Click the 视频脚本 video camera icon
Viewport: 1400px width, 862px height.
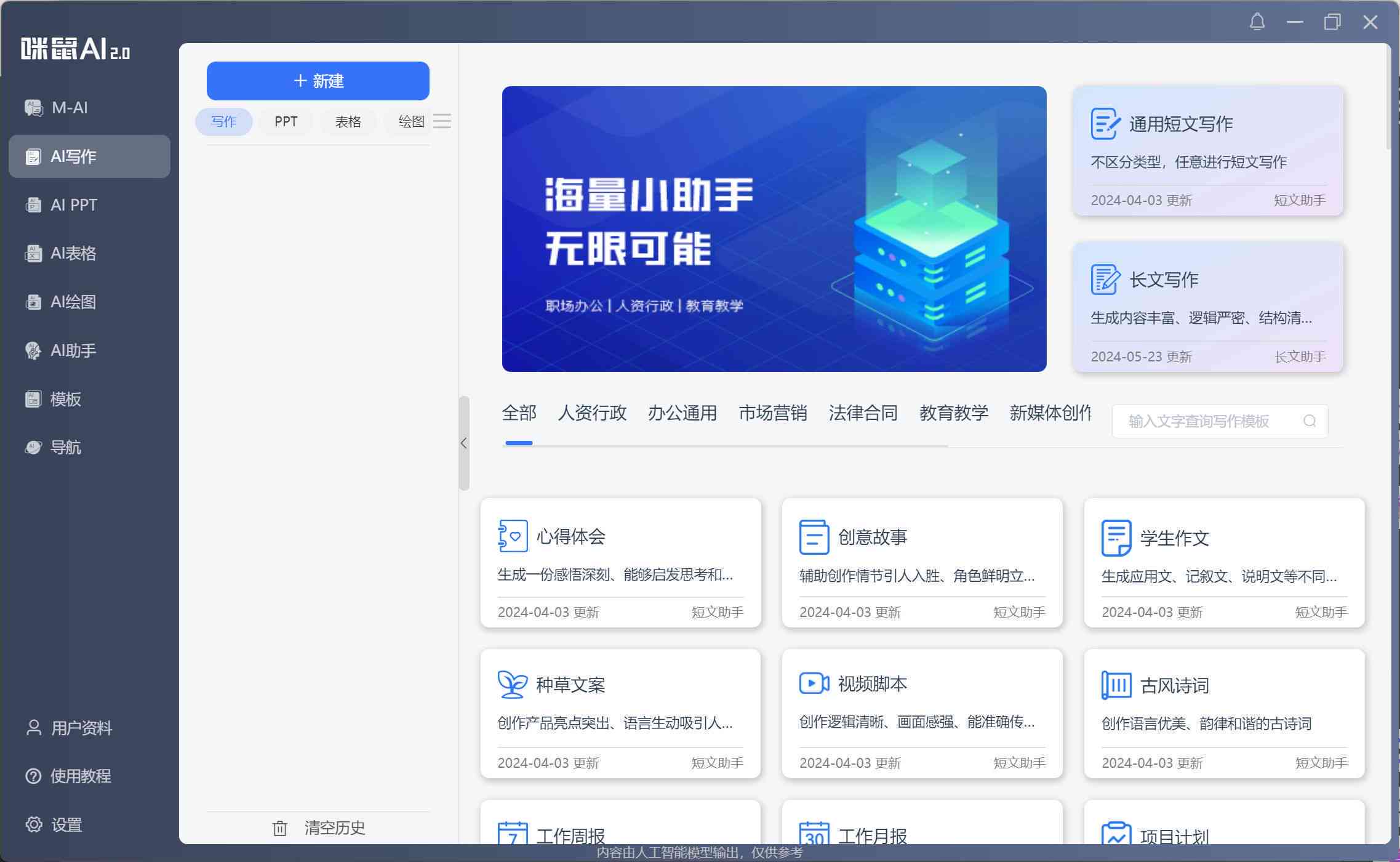[814, 683]
